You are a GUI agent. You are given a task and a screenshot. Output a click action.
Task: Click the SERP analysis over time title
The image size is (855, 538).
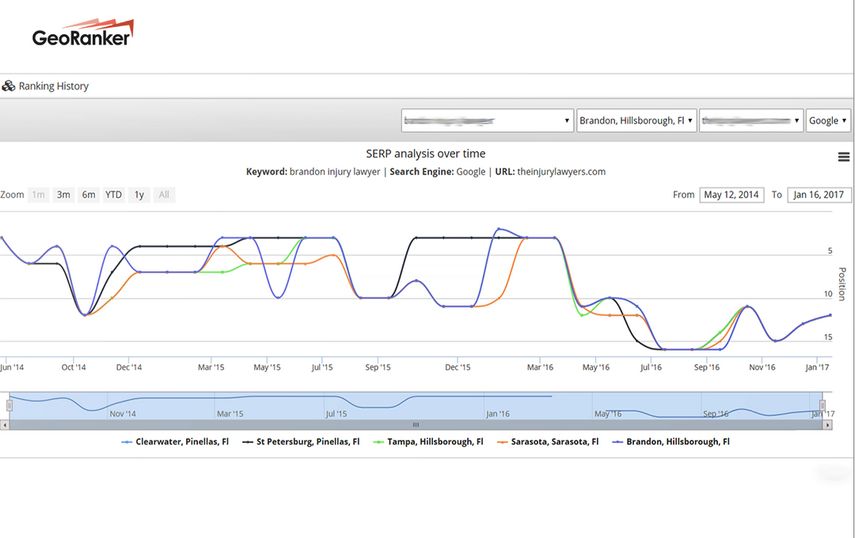(x=425, y=154)
